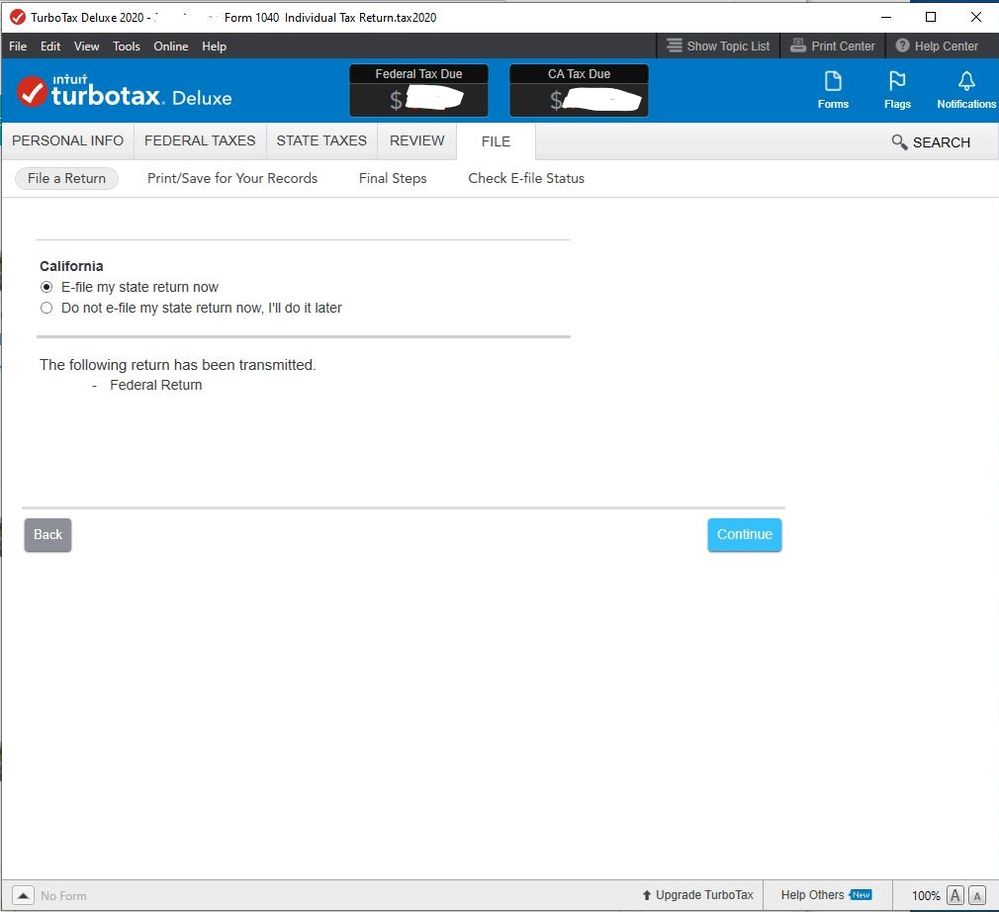The height and width of the screenshot is (912, 999).
Task: Click the TurboTax checkmark logo
Action: (32, 92)
